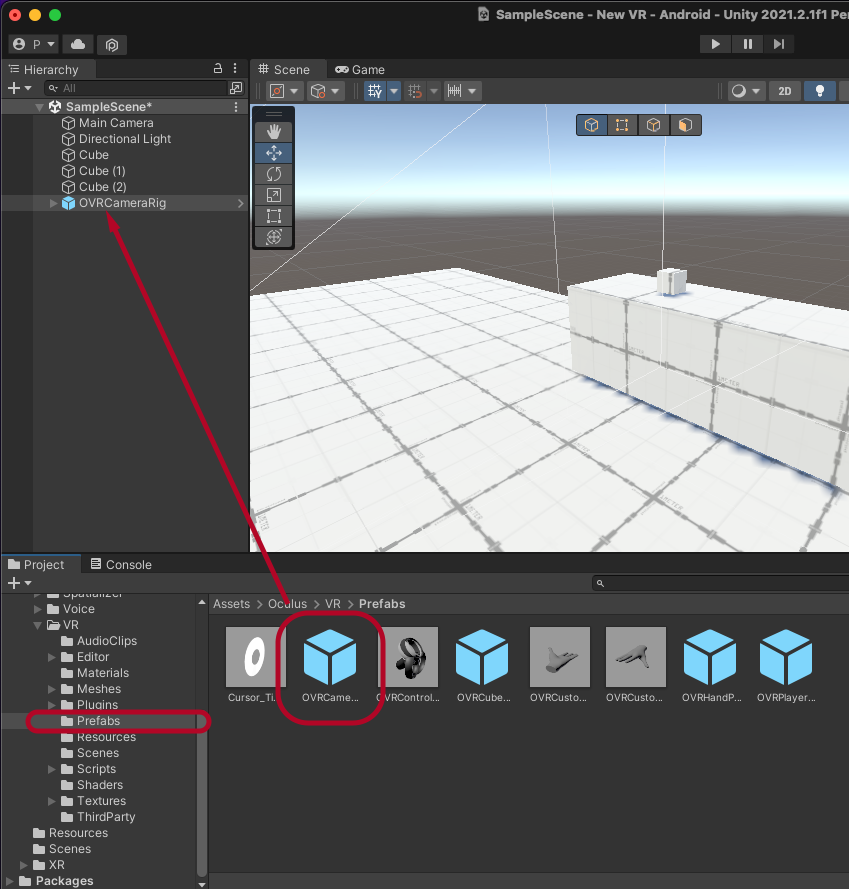Select Directional Light object

pyautogui.click(x=125, y=139)
